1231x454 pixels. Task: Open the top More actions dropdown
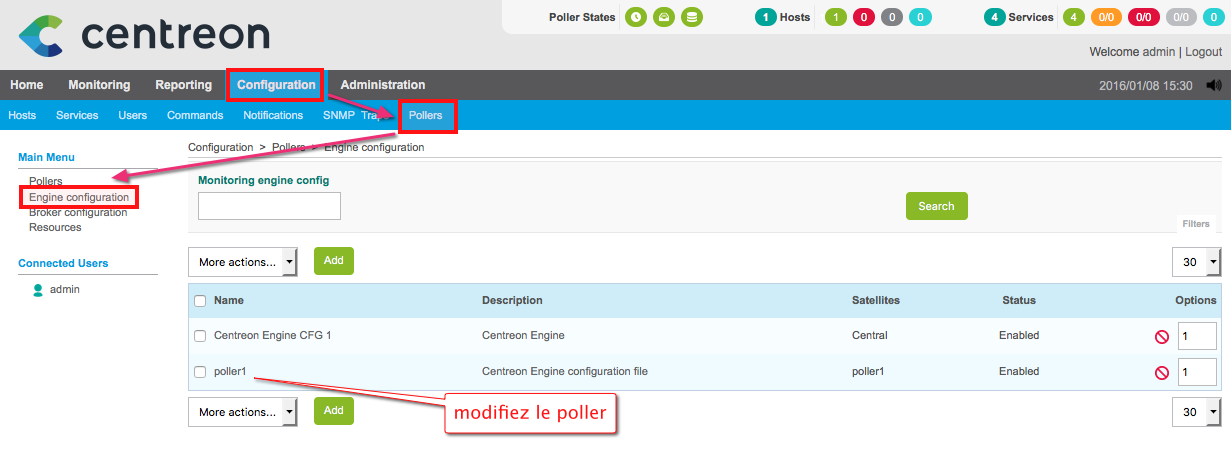pos(243,262)
